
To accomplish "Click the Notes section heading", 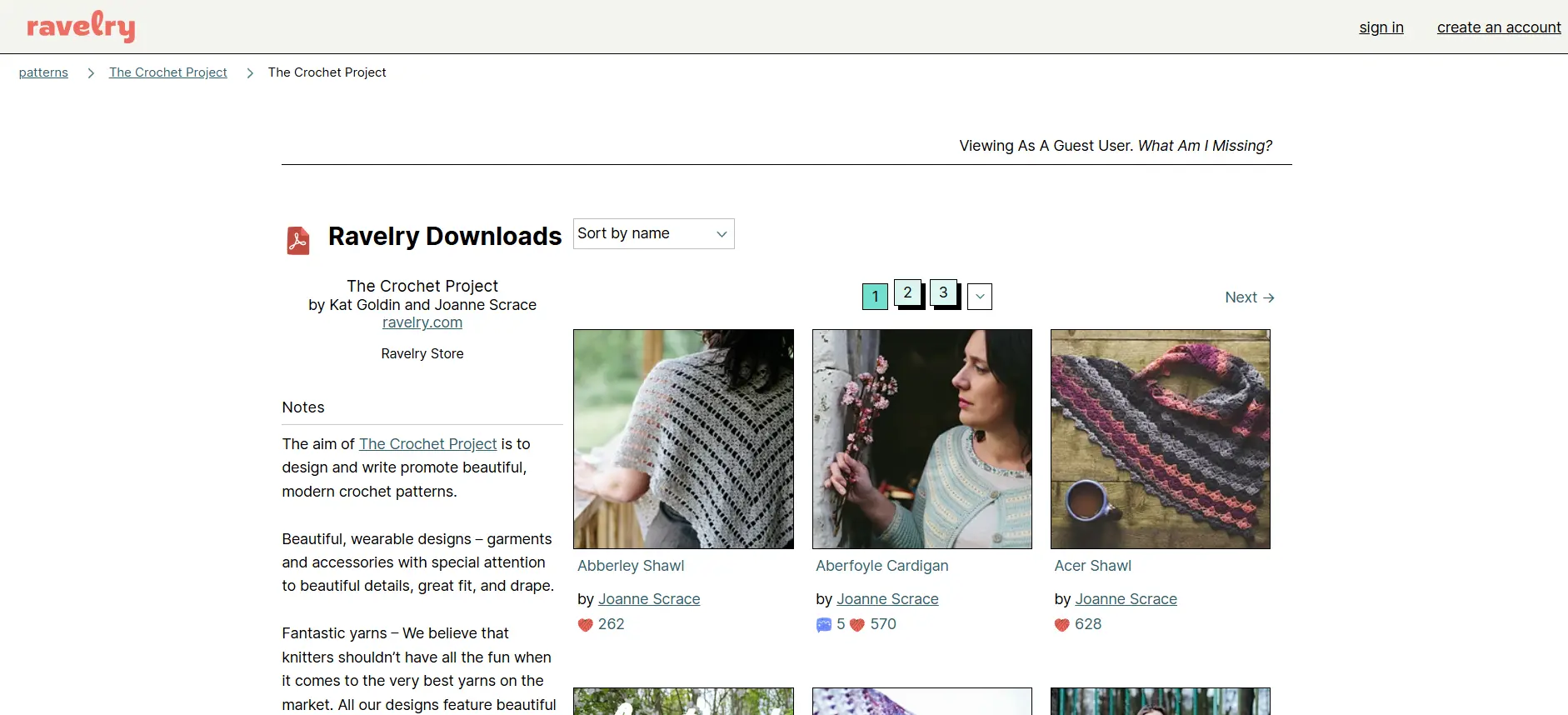I will 303,407.
